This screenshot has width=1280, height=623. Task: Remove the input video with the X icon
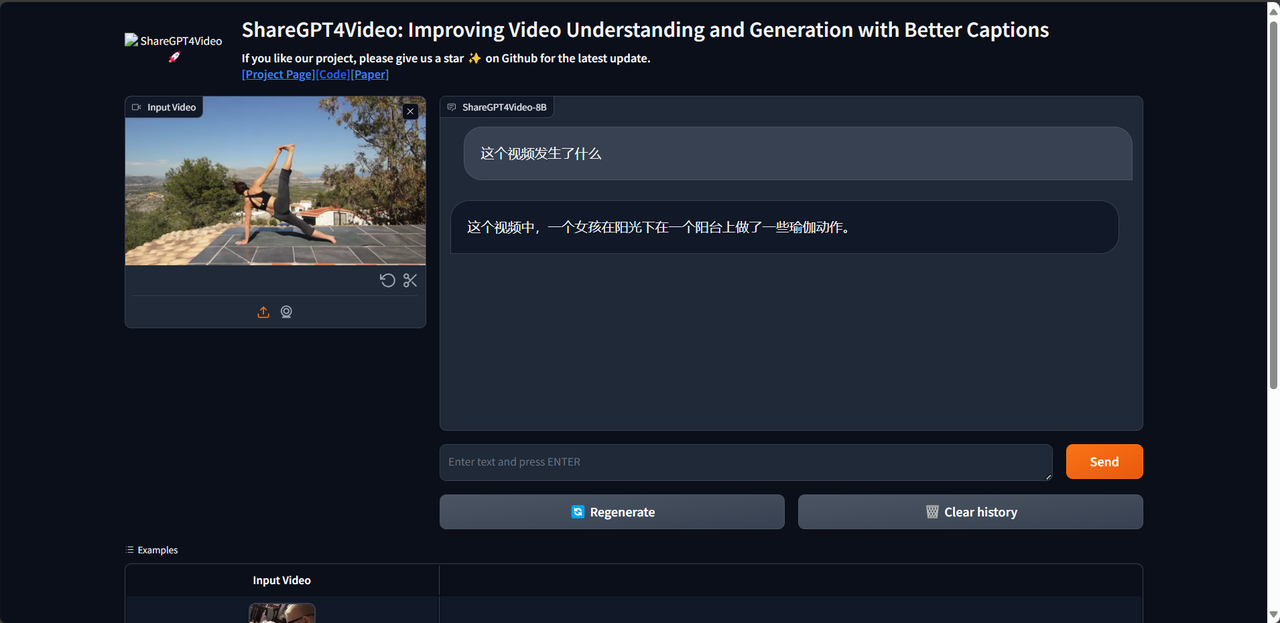[x=410, y=112]
